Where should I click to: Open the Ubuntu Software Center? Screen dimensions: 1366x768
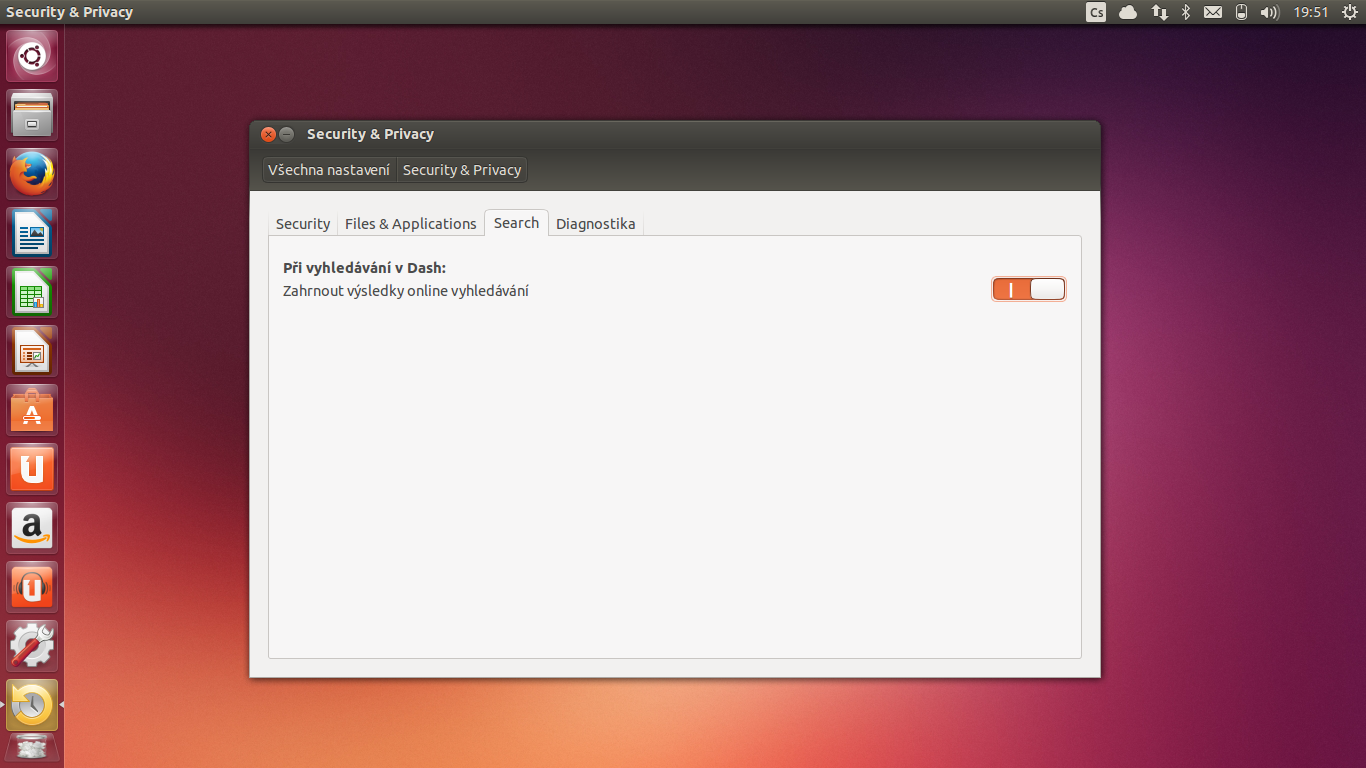coord(32,409)
